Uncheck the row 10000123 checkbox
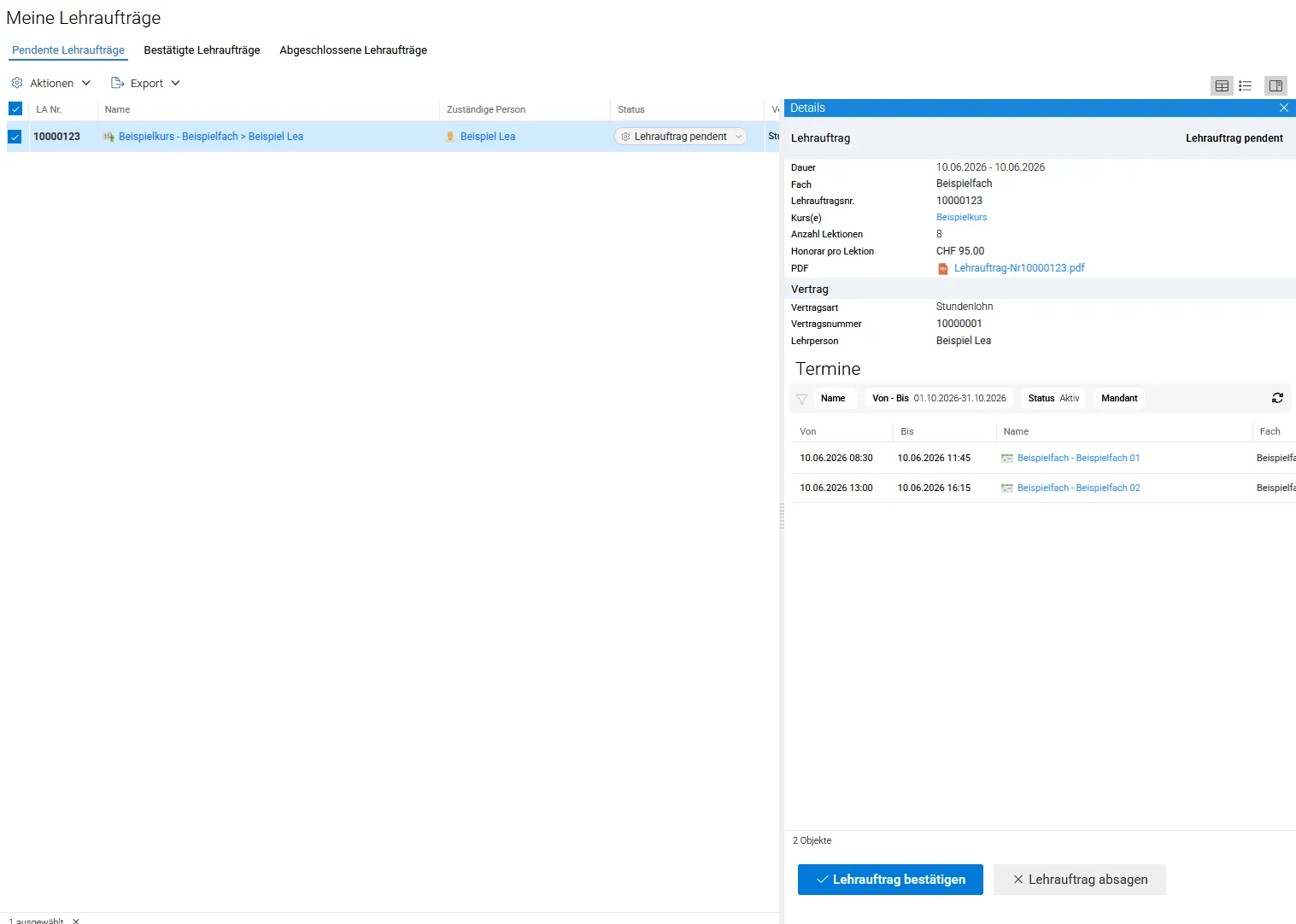The height and width of the screenshot is (924, 1296). [x=15, y=137]
